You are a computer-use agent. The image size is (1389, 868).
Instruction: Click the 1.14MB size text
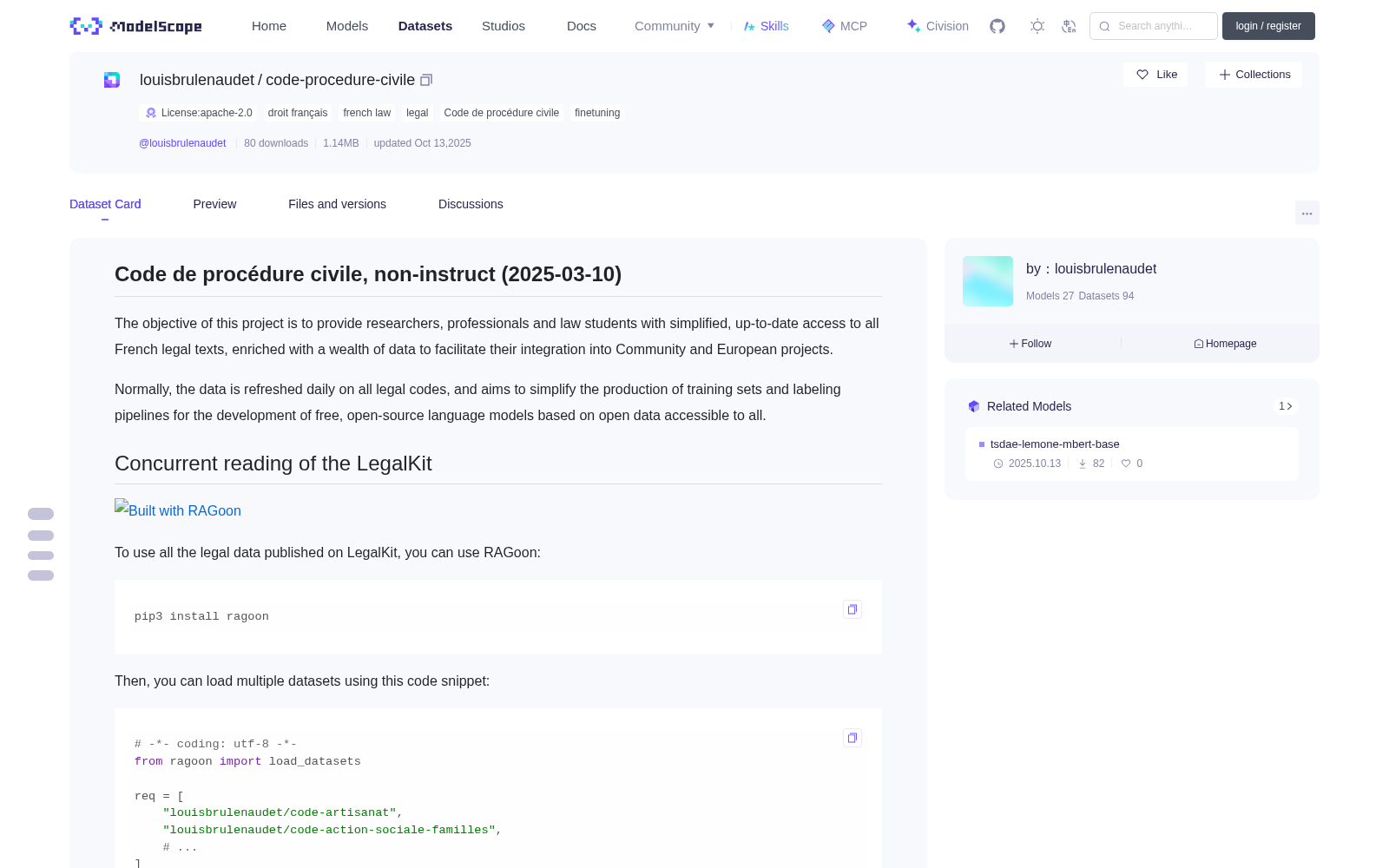coord(340,143)
